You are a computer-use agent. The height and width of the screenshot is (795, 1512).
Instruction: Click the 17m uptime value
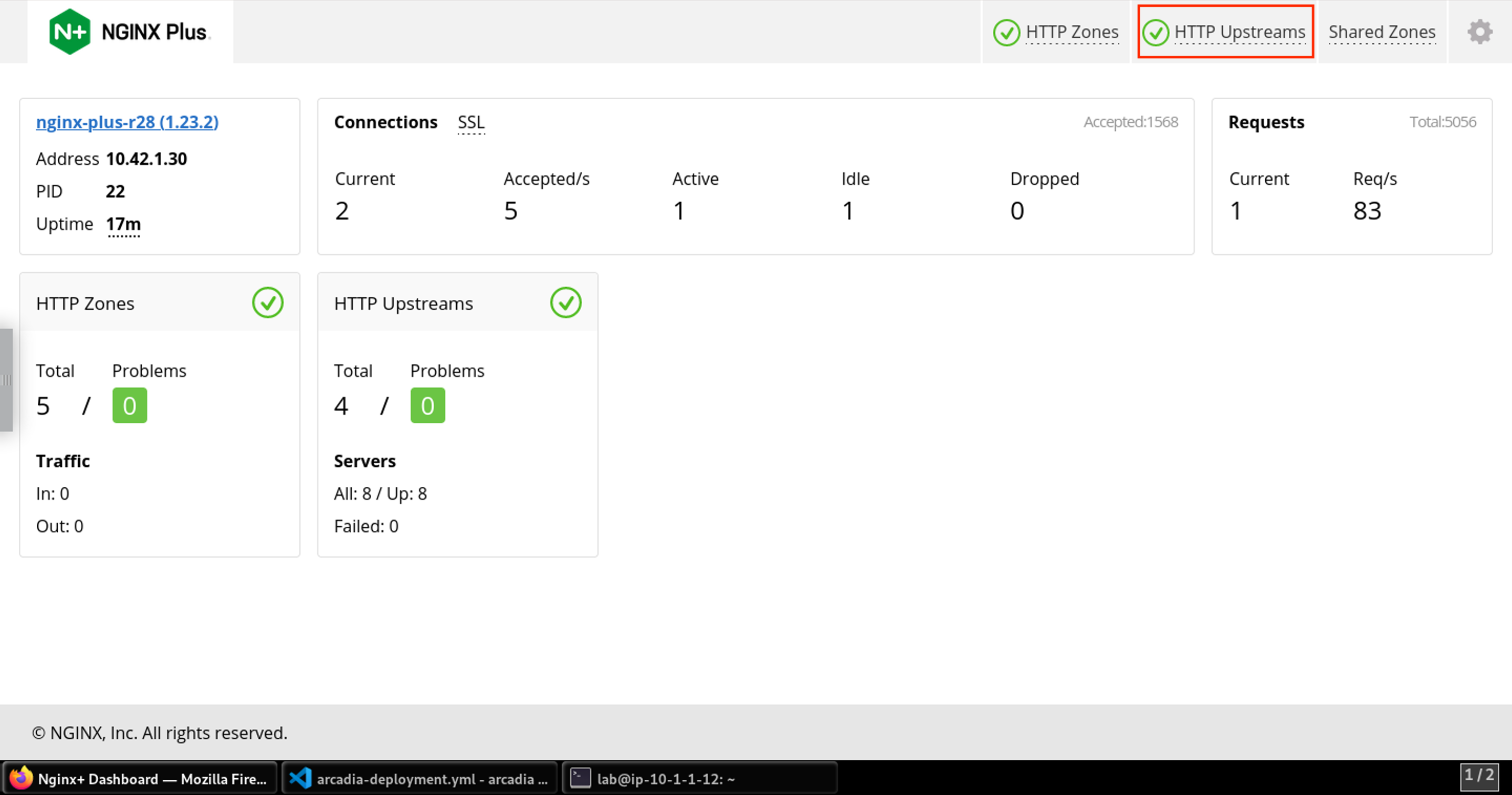(x=123, y=224)
